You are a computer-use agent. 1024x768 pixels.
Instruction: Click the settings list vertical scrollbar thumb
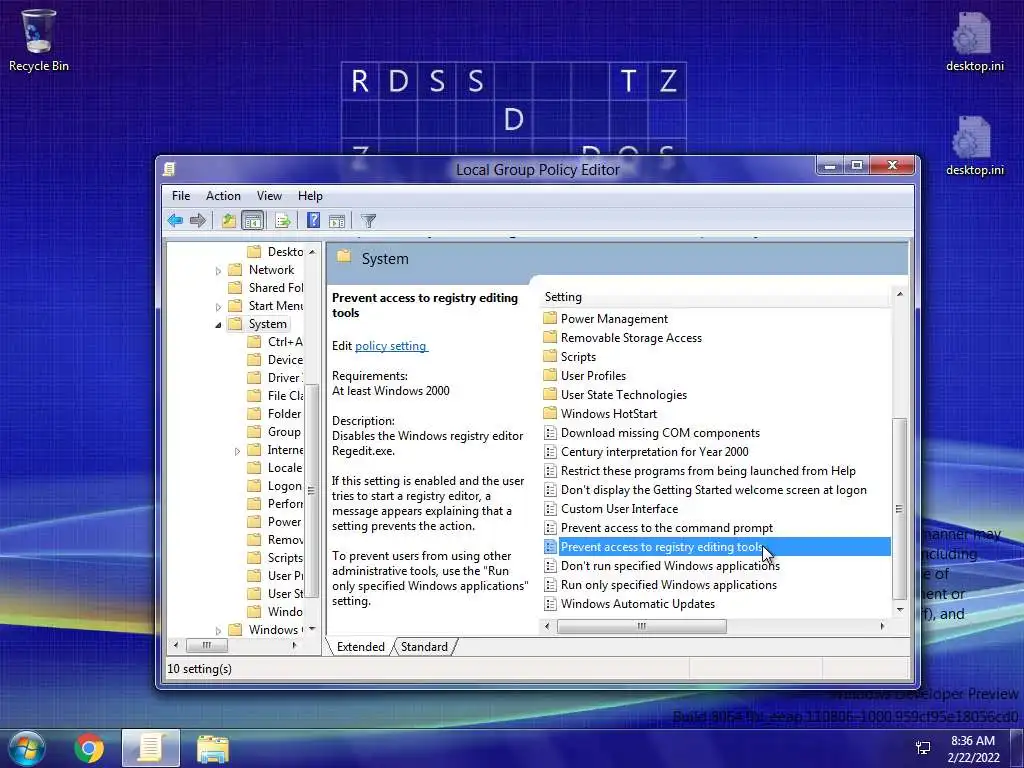pos(899,508)
